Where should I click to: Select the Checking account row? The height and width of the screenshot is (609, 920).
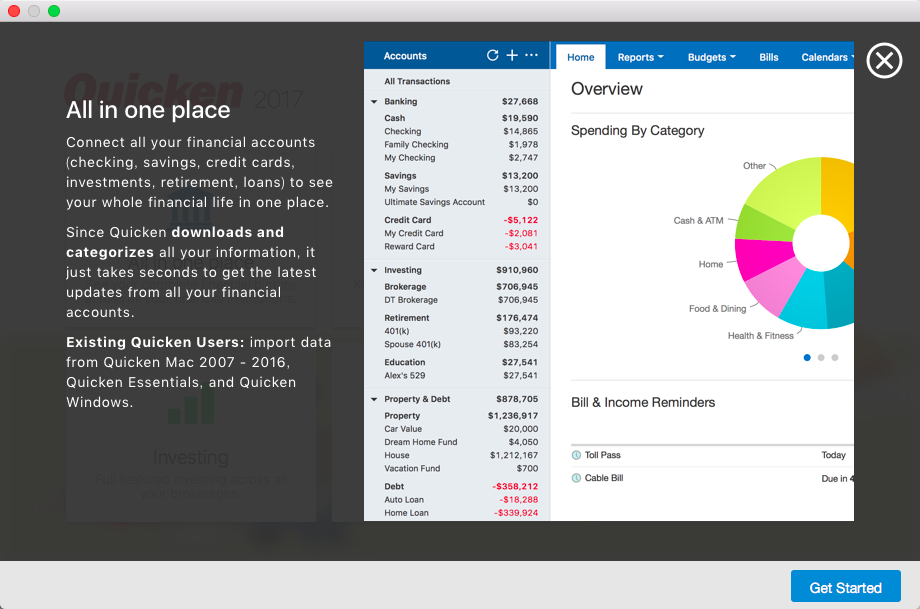click(x=456, y=131)
